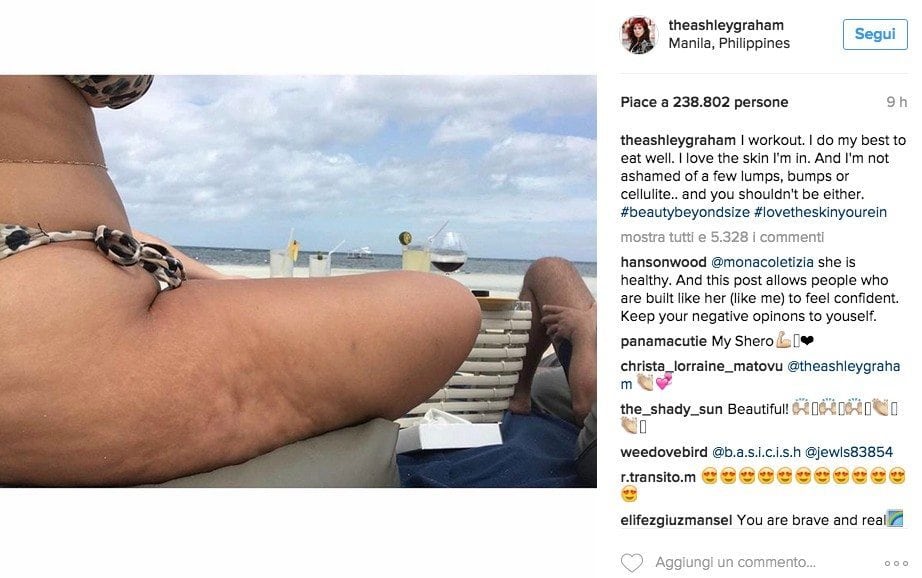Expand mostra tutti e 5.328 commenti
Viewport: 922px width, 578px height.
click(722, 237)
